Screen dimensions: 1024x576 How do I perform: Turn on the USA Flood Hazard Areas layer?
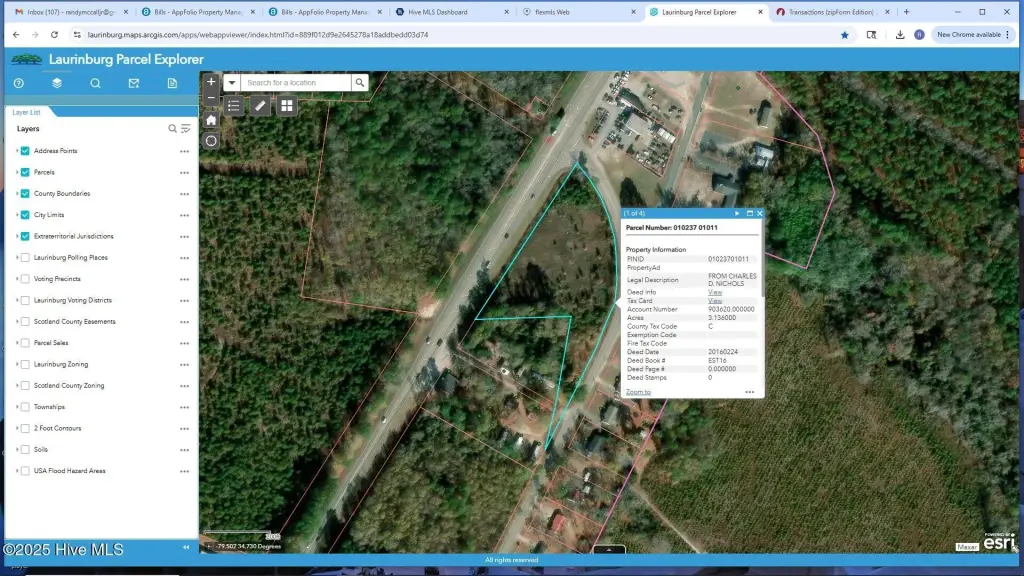coord(25,471)
